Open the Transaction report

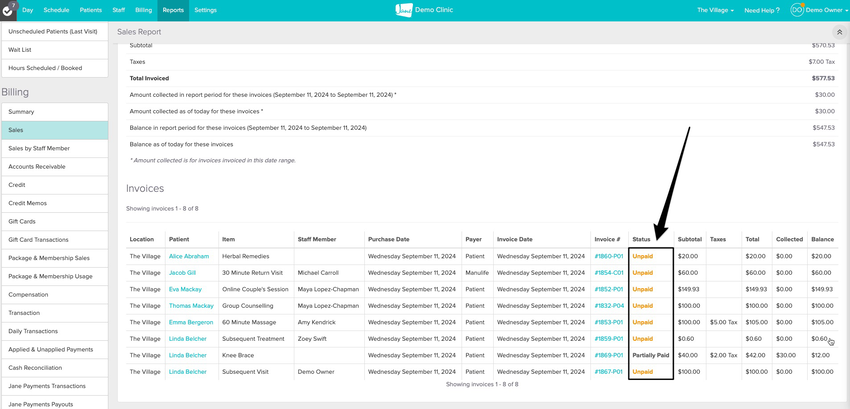pos(54,313)
